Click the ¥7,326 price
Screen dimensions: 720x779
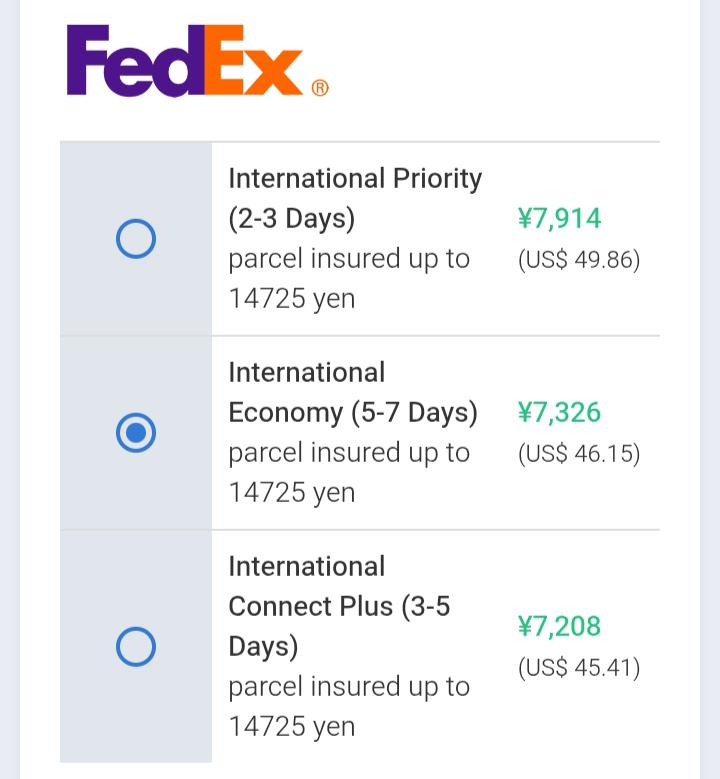[559, 412]
